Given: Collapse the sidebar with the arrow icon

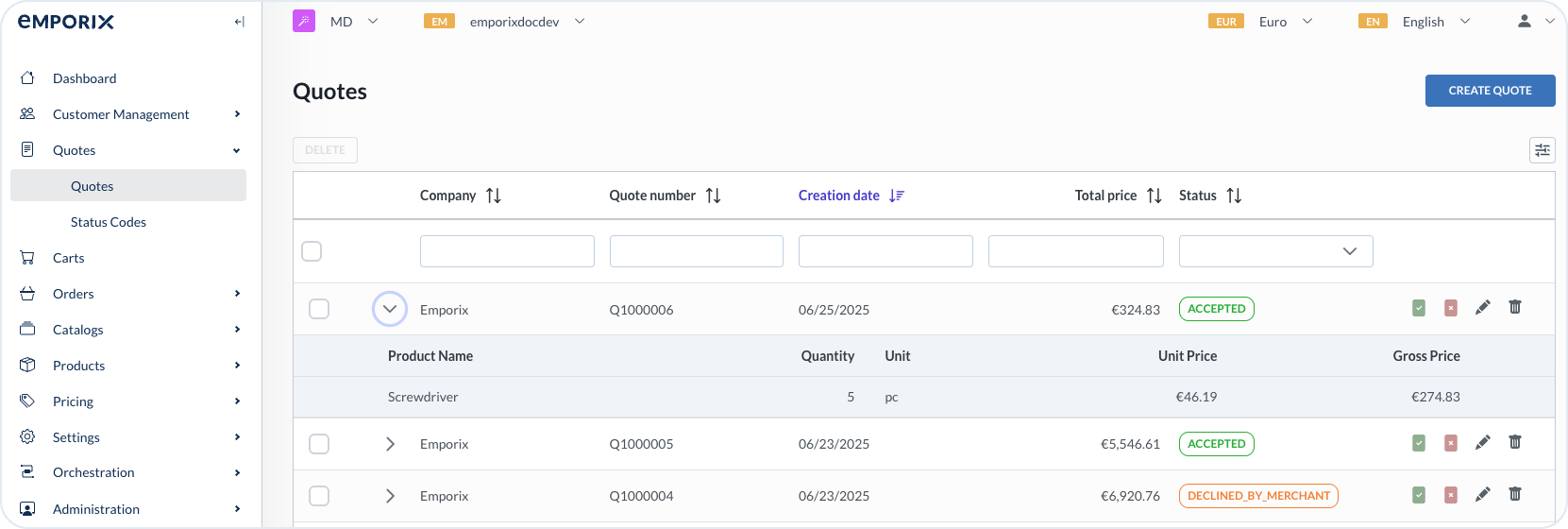Looking at the screenshot, I should point(239,22).
